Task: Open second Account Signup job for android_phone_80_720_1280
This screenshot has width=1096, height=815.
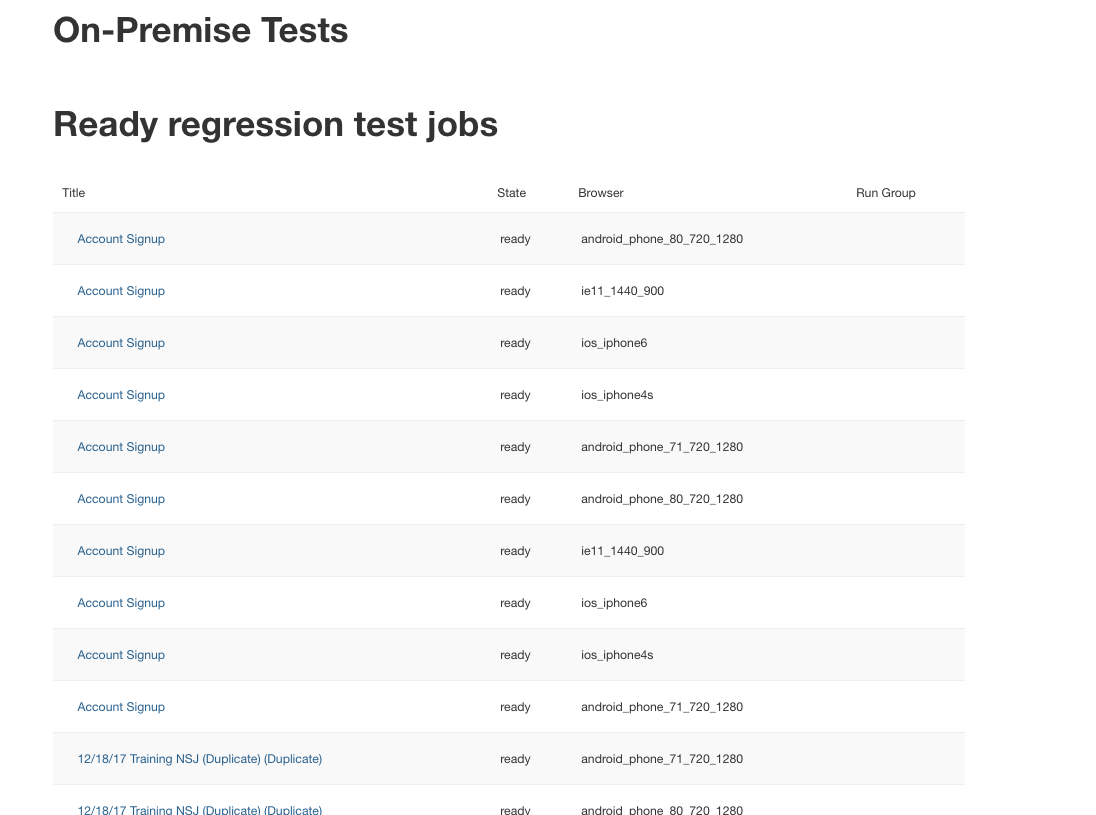Action: click(121, 499)
